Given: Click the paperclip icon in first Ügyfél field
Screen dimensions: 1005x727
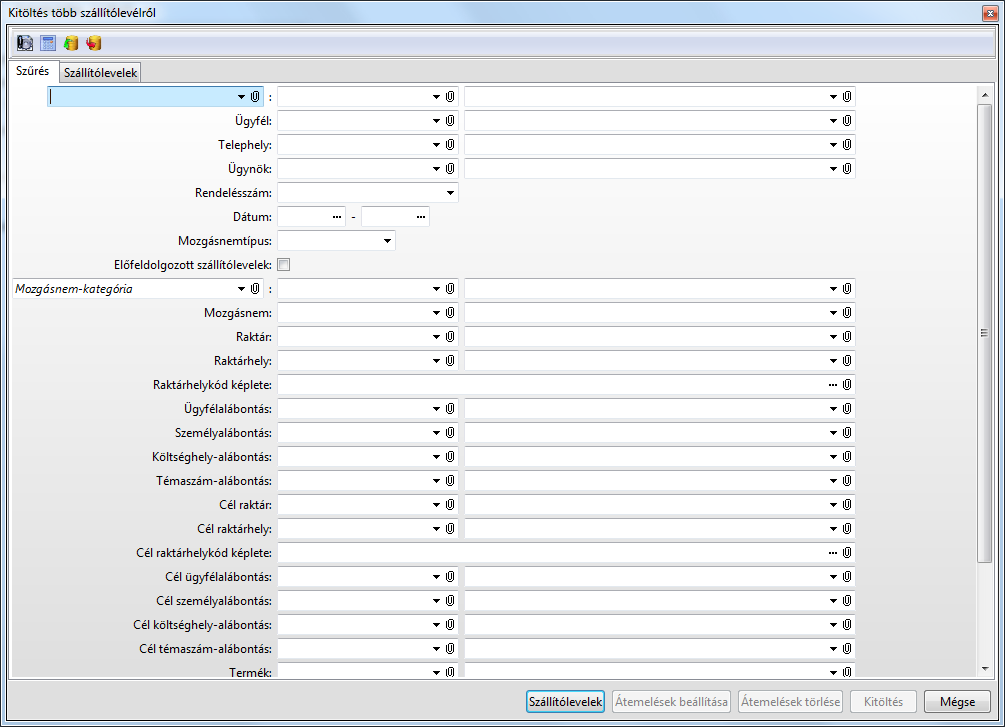Looking at the screenshot, I should pyautogui.click(x=450, y=121).
